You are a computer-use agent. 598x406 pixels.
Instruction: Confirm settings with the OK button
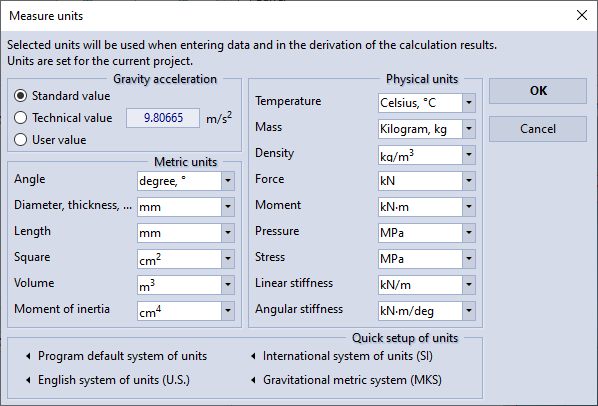538,91
